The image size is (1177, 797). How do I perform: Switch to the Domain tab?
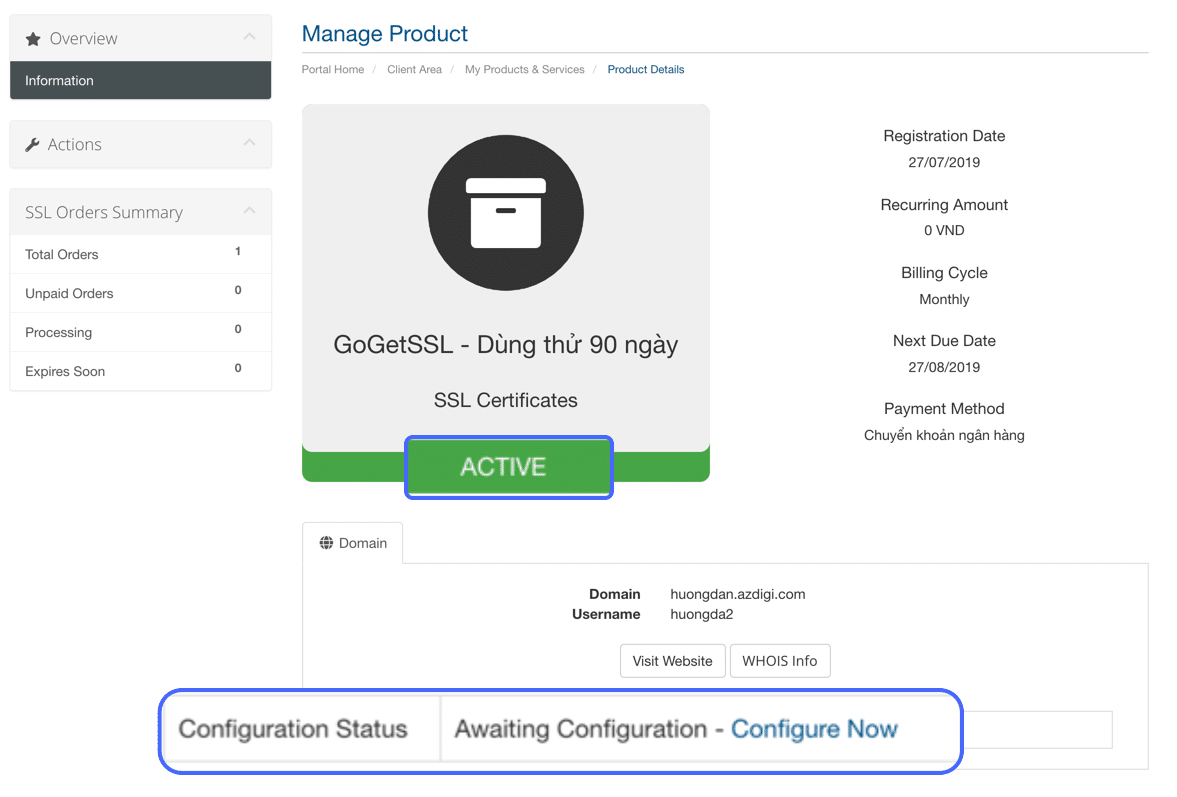pyautogui.click(x=352, y=542)
